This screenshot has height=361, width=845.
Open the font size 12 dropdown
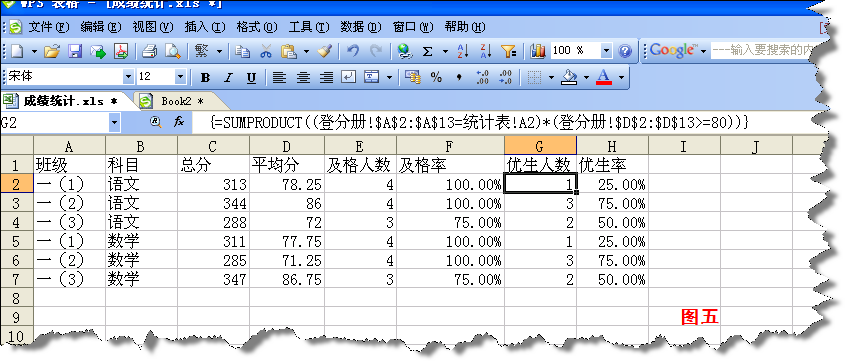[x=180, y=77]
